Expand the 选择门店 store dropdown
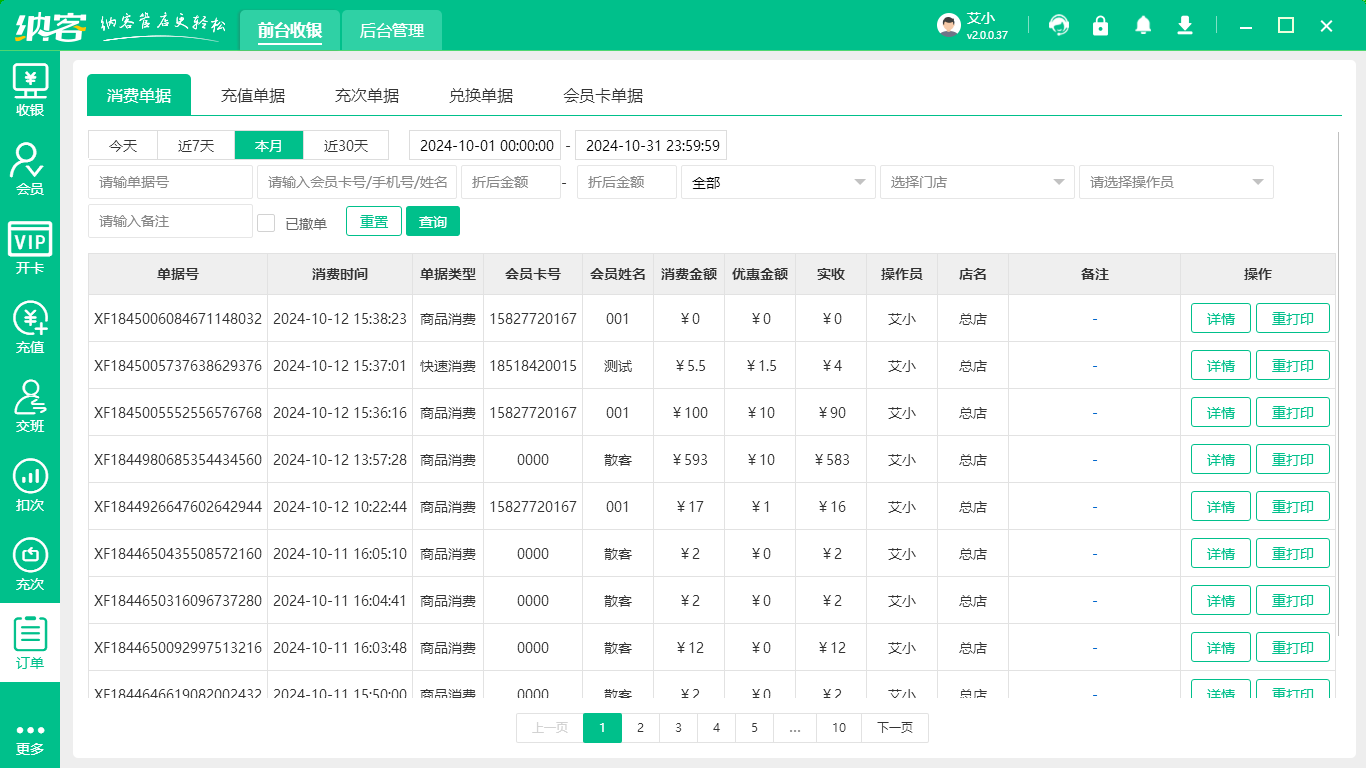Viewport: 1366px width, 768px height. [x=977, y=182]
